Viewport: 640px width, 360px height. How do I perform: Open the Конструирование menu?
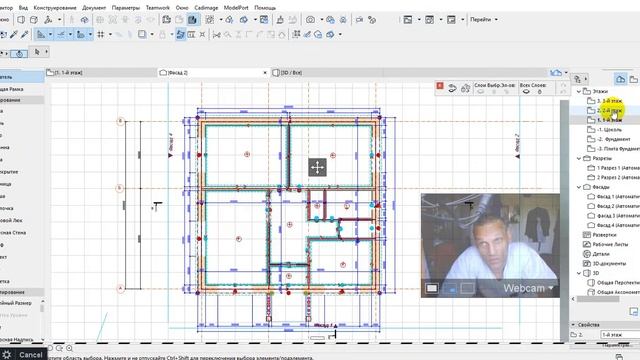[55, 8]
